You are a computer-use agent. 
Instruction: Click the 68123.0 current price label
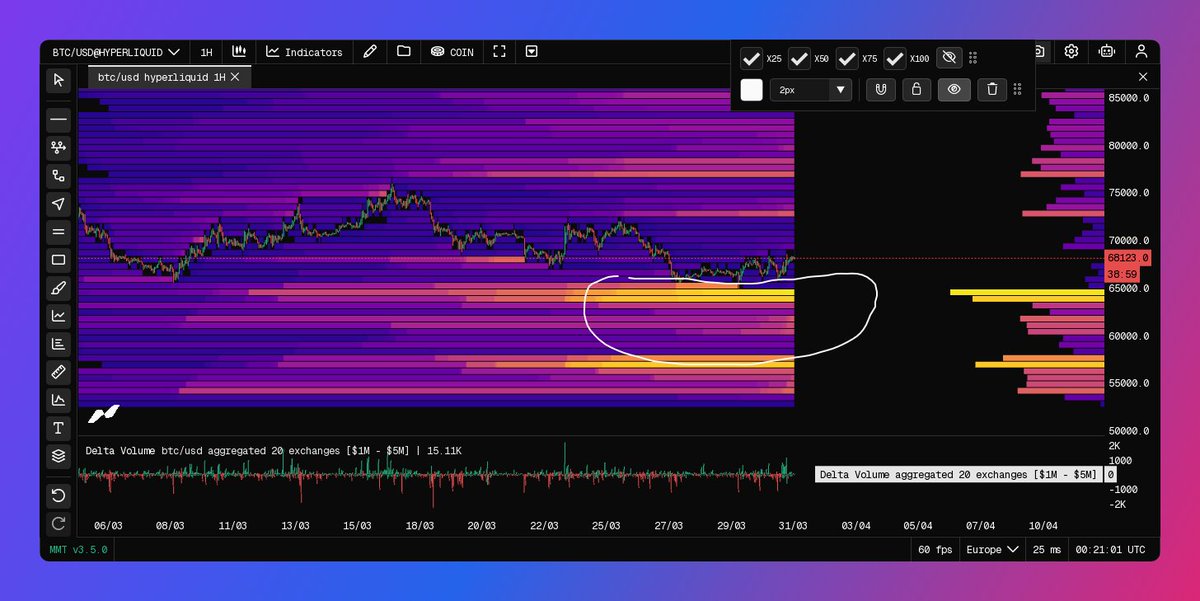click(1128, 258)
